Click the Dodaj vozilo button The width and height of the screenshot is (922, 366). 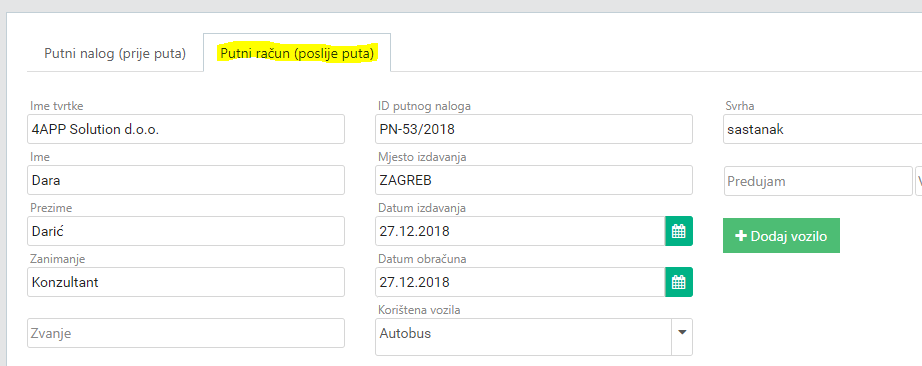coord(781,236)
